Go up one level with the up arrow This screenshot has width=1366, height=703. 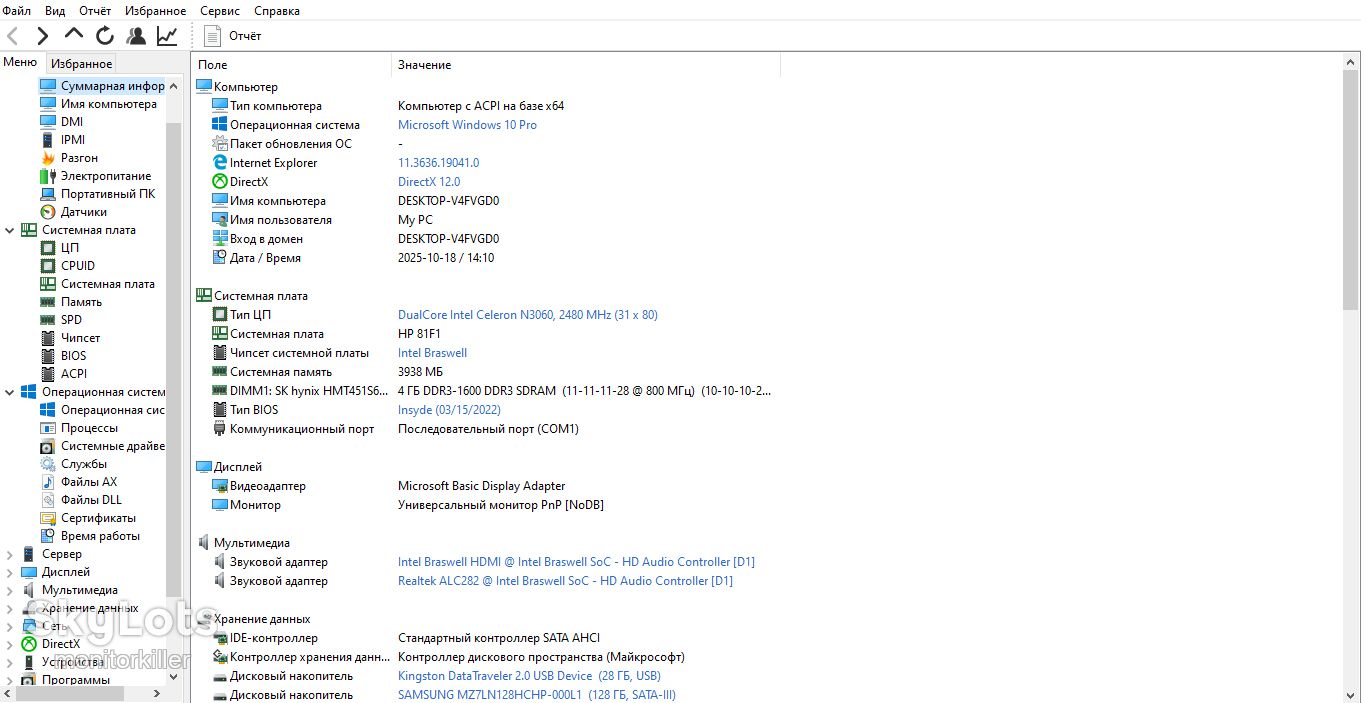tap(73, 35)
